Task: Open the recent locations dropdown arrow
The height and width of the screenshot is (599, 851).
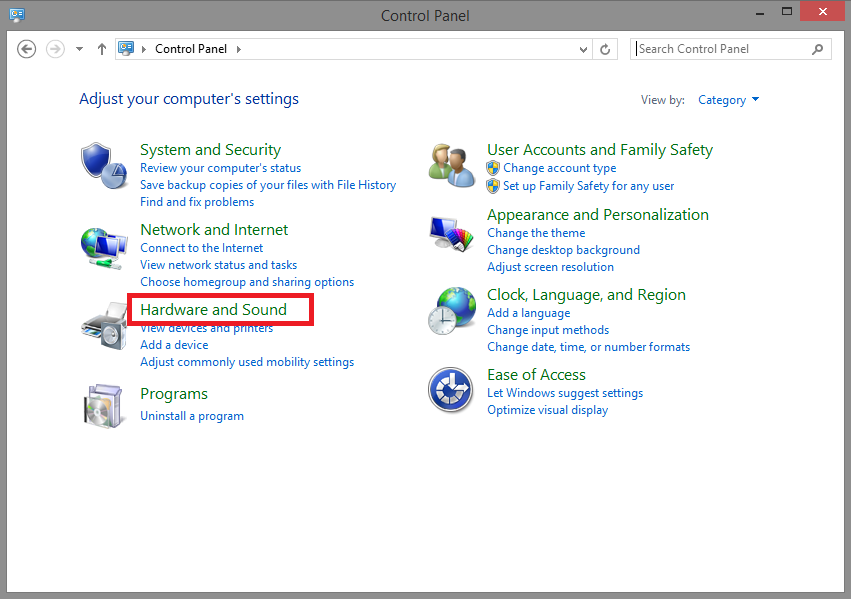Action: tap(79, 49)
